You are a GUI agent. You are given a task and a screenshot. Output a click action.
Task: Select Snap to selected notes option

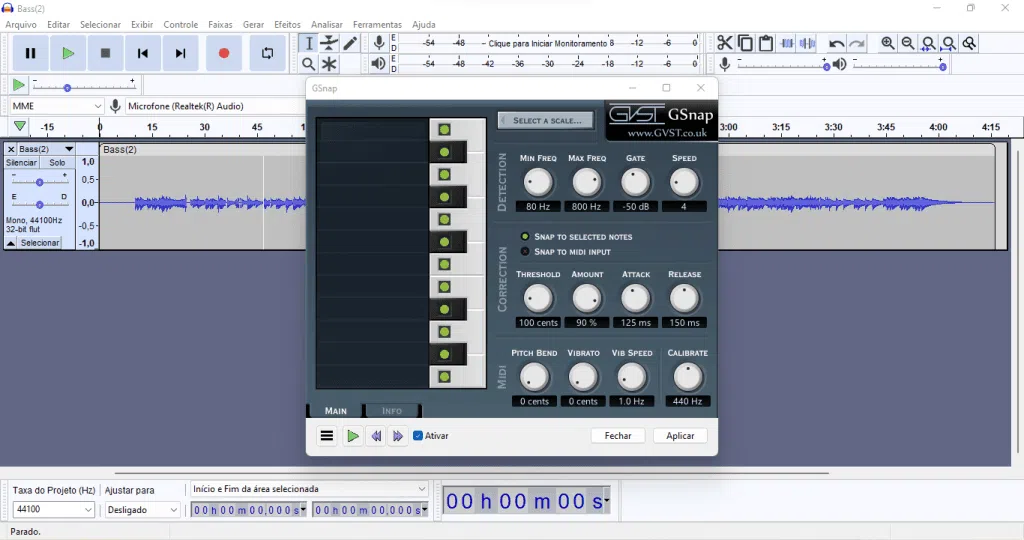pyautogui.click(x=524, y=236)
